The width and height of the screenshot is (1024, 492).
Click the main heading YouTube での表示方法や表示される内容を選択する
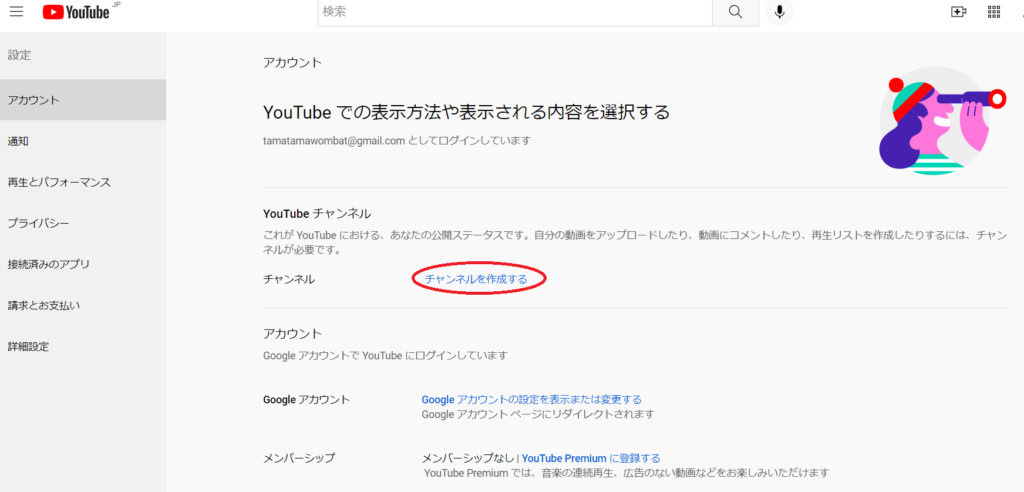click(x=466, y=112)
